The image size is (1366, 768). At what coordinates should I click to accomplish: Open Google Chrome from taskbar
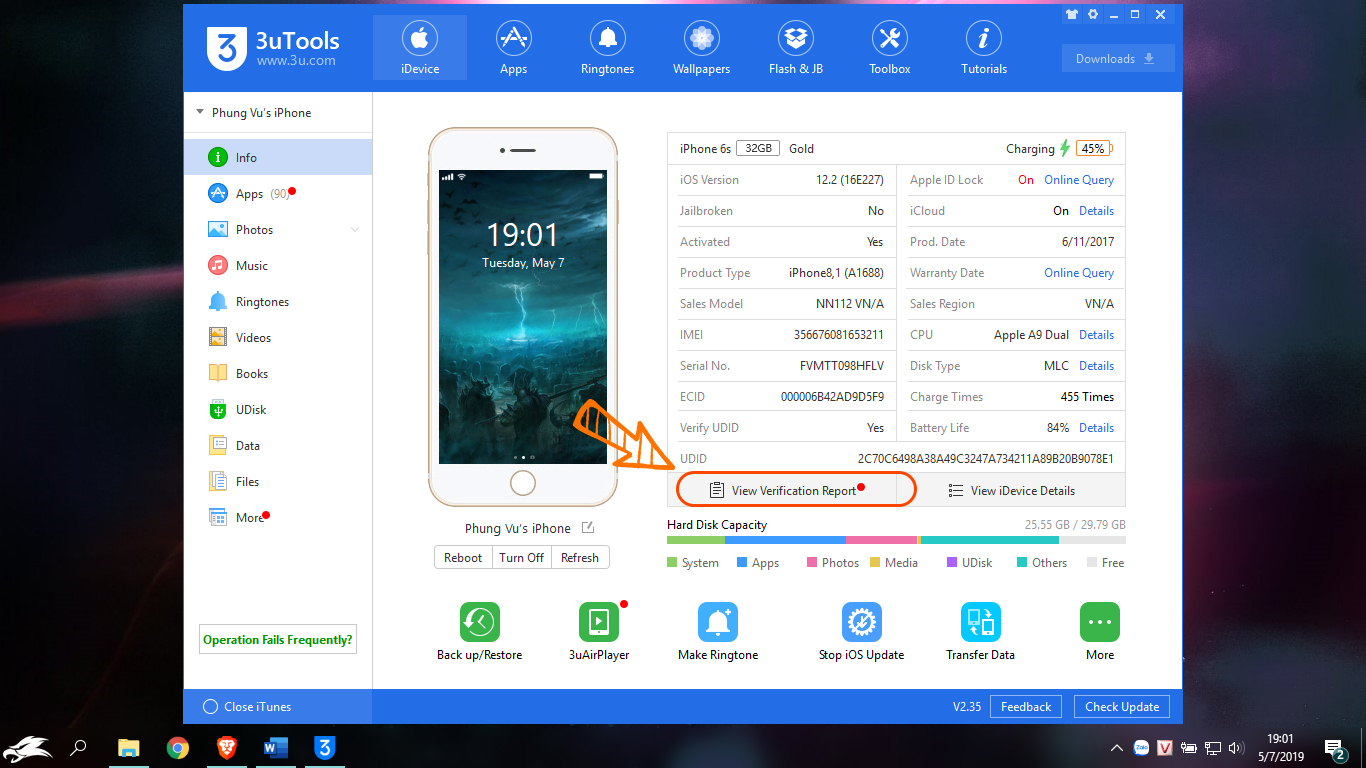coord(178,747)
